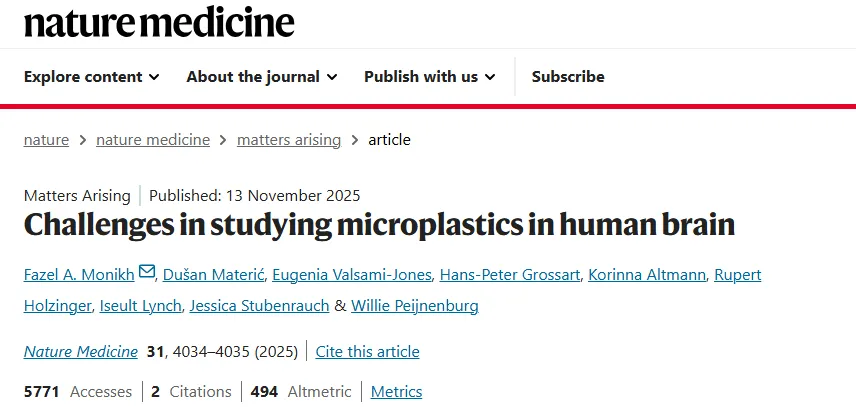Click the Subscribe menu item

point(568,77)
